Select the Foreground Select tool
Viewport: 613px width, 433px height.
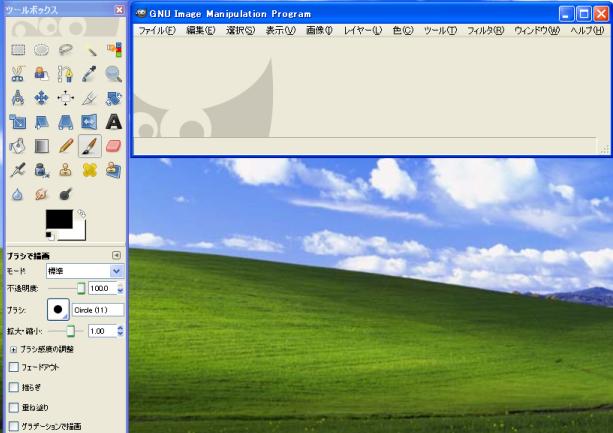click(x=41, y=74)
